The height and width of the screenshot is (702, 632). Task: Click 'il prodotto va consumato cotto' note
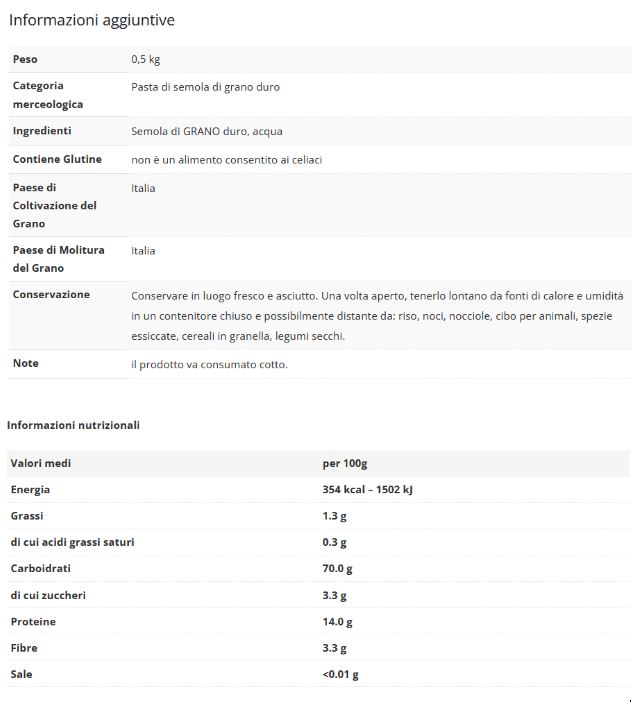tap(209, 364)
